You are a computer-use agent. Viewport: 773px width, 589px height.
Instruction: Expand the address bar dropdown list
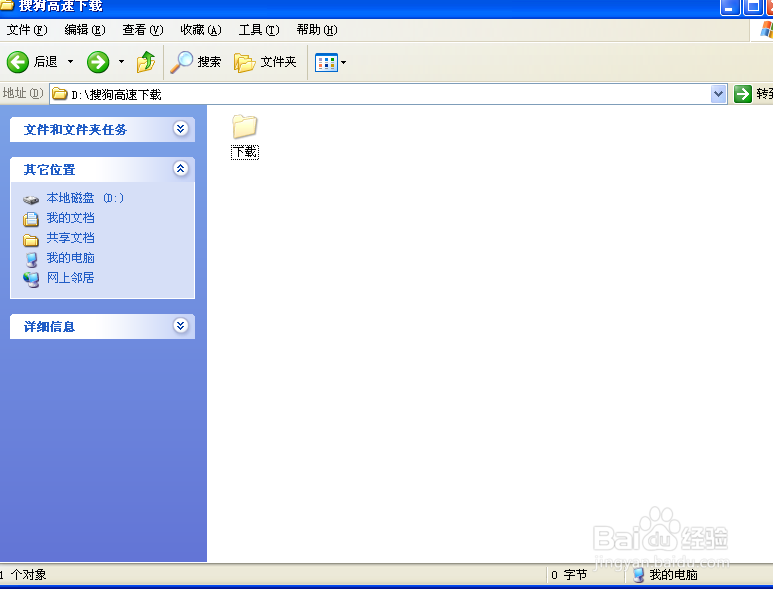(x=718, y=94)
